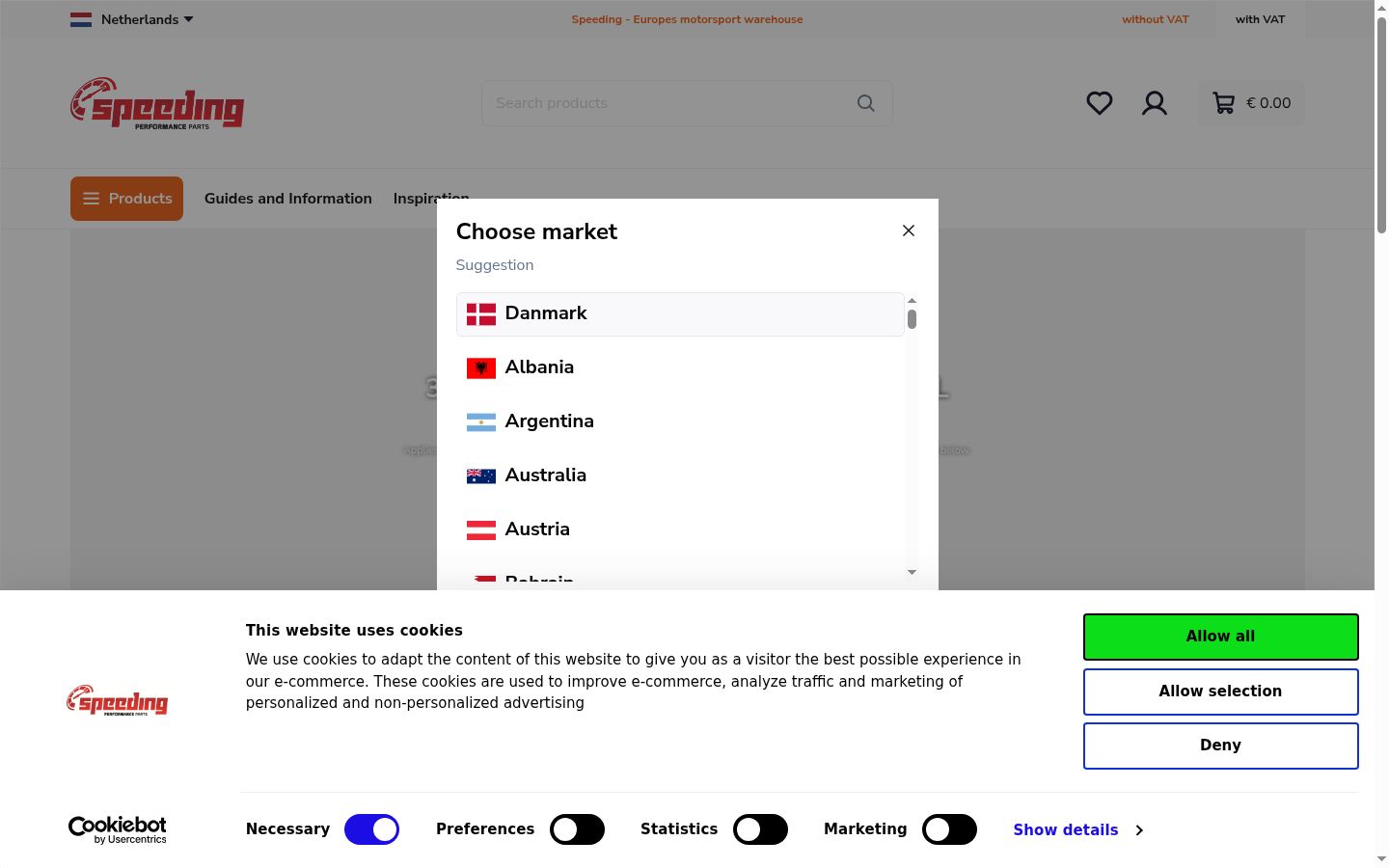The width and height of the screenshot is (1389, 868).
Task: Enable the Marketing cookies switch
Action: click(949, 829)
